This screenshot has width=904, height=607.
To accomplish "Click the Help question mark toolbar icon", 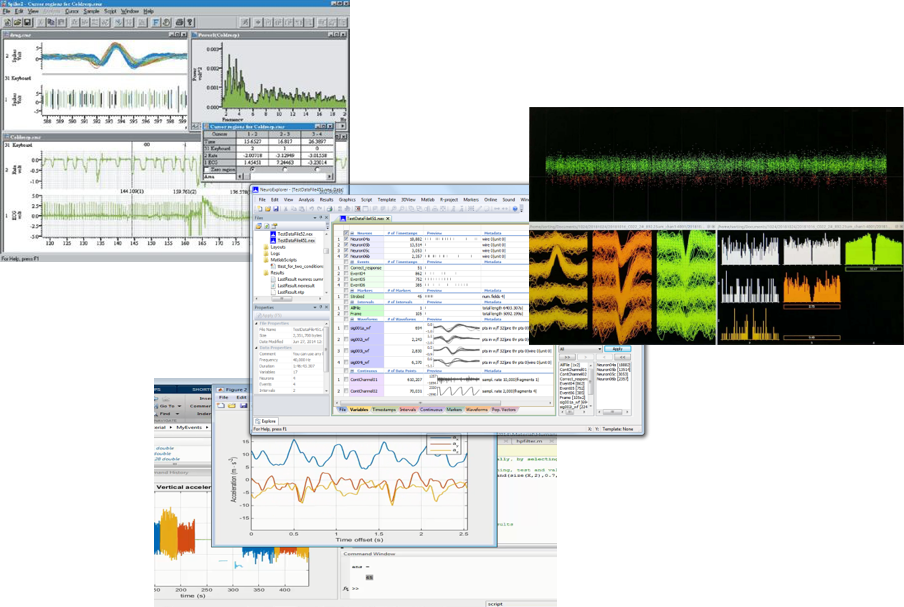I will [x=190, y=22].
